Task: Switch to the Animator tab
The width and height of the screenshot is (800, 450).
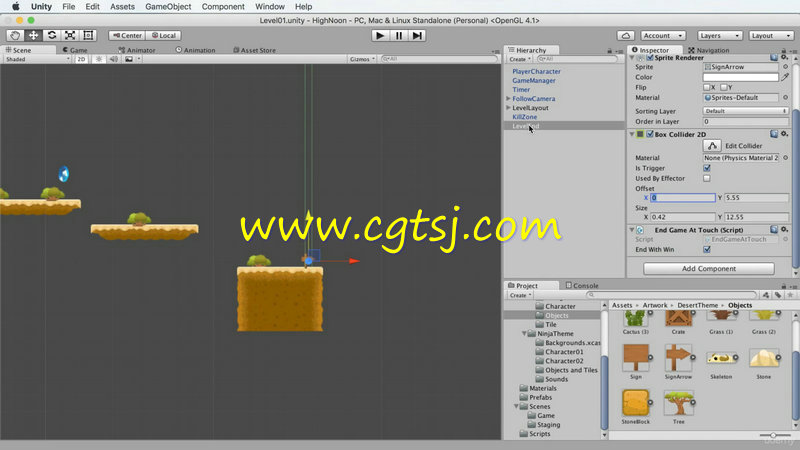Action: tap(137, 50)
